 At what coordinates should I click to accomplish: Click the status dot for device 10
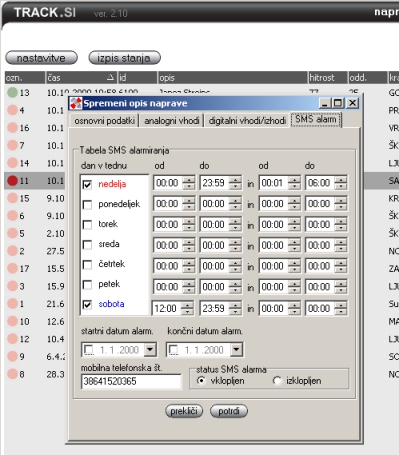12,321
